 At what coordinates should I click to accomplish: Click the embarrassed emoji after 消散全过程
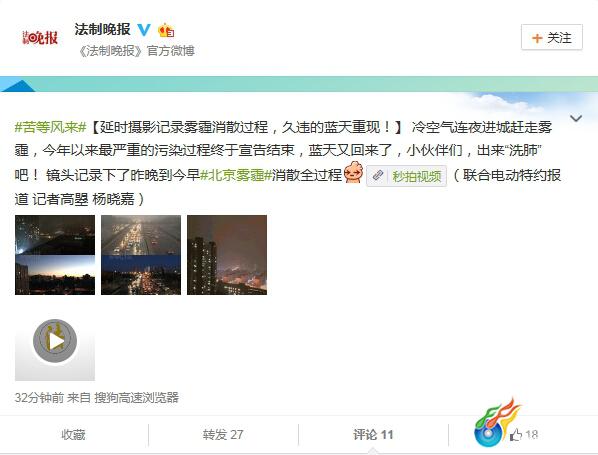pyautogui.click(x=353, y=172)
